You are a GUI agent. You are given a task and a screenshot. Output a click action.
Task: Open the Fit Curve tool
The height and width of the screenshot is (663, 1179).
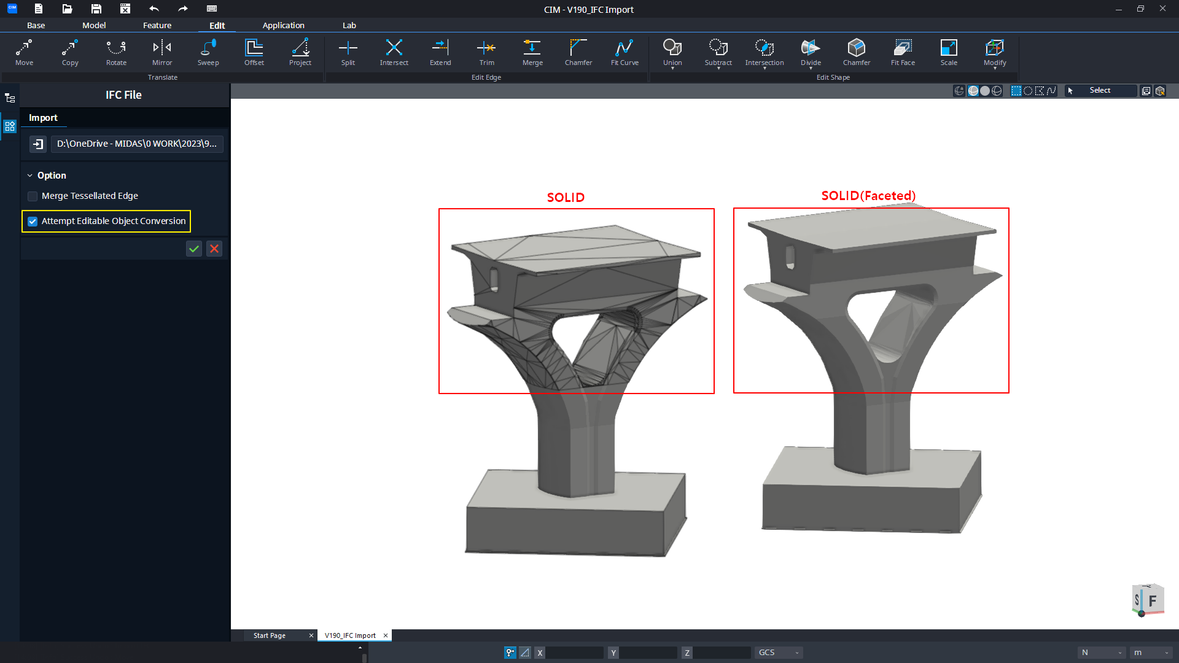point(624,53)
